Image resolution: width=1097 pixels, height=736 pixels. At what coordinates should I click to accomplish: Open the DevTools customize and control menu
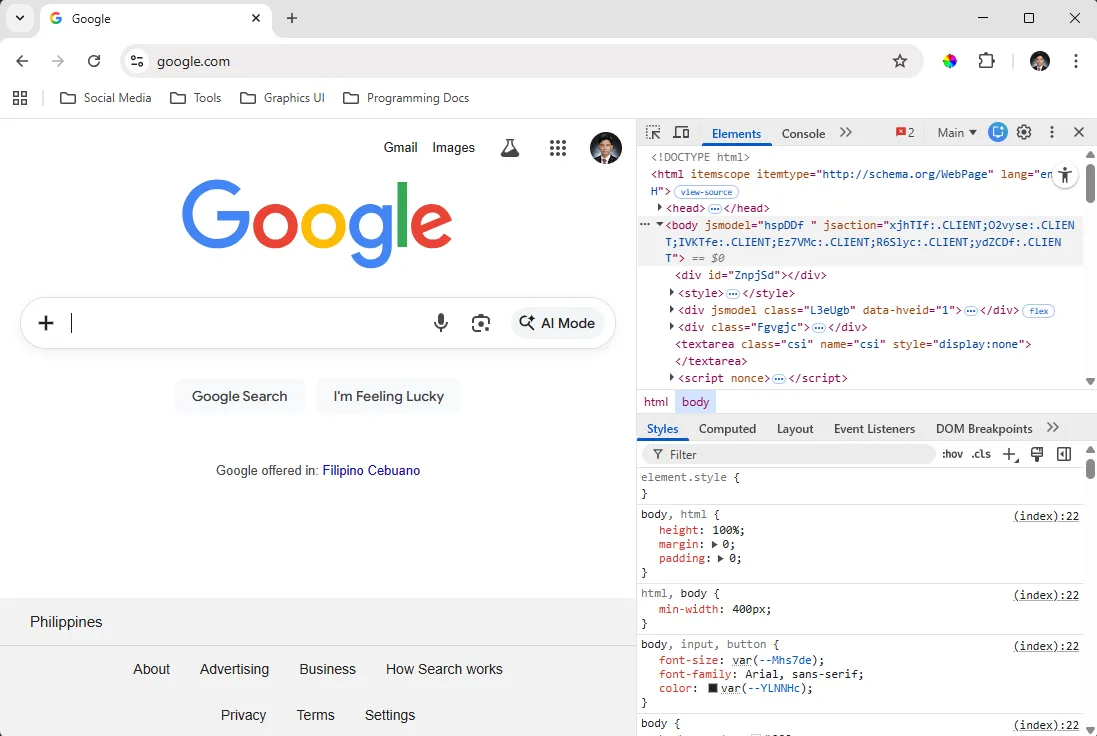point(1051,132)
